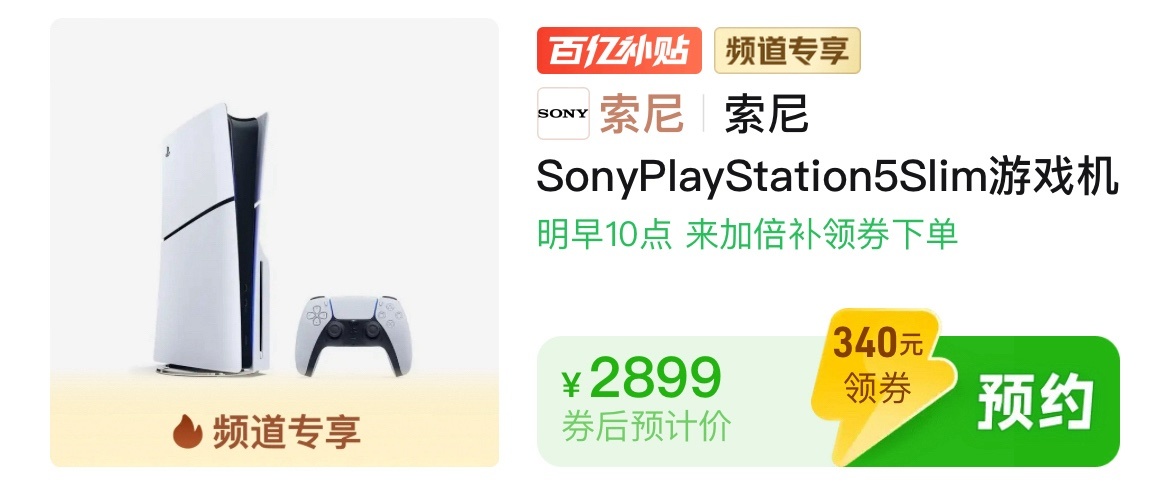Screen dimensions: 1170x484
Task: Open the brown 索尼 brand store link
Action: (x=642, y=113)
